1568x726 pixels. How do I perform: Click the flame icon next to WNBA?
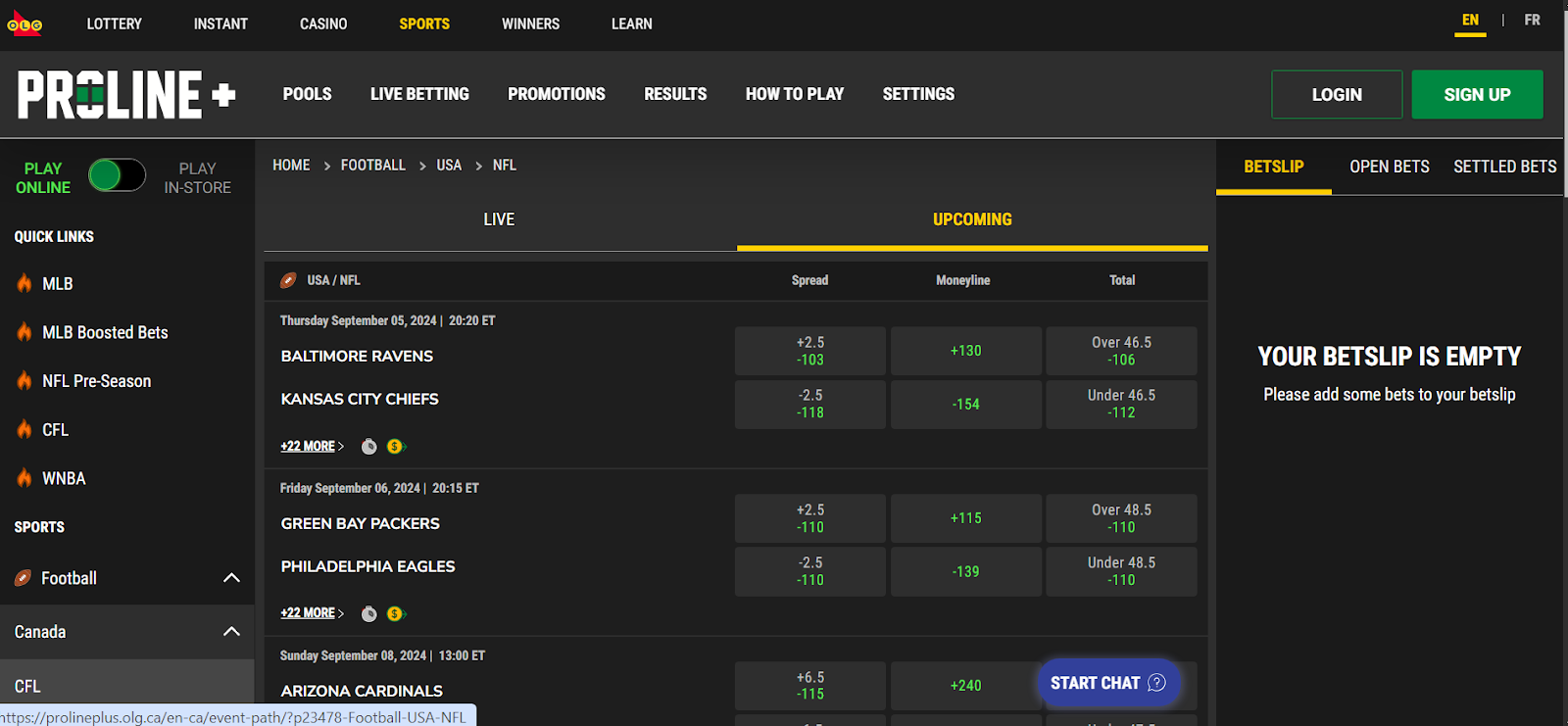pos(24,478)
